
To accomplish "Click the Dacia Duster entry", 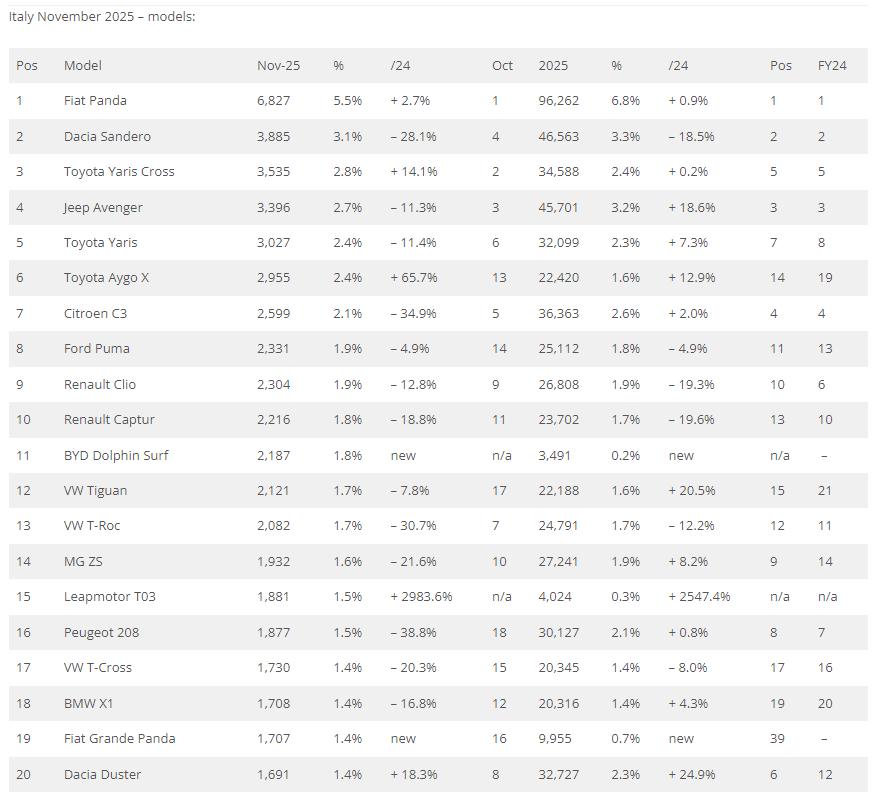I will tap(102, 774).
